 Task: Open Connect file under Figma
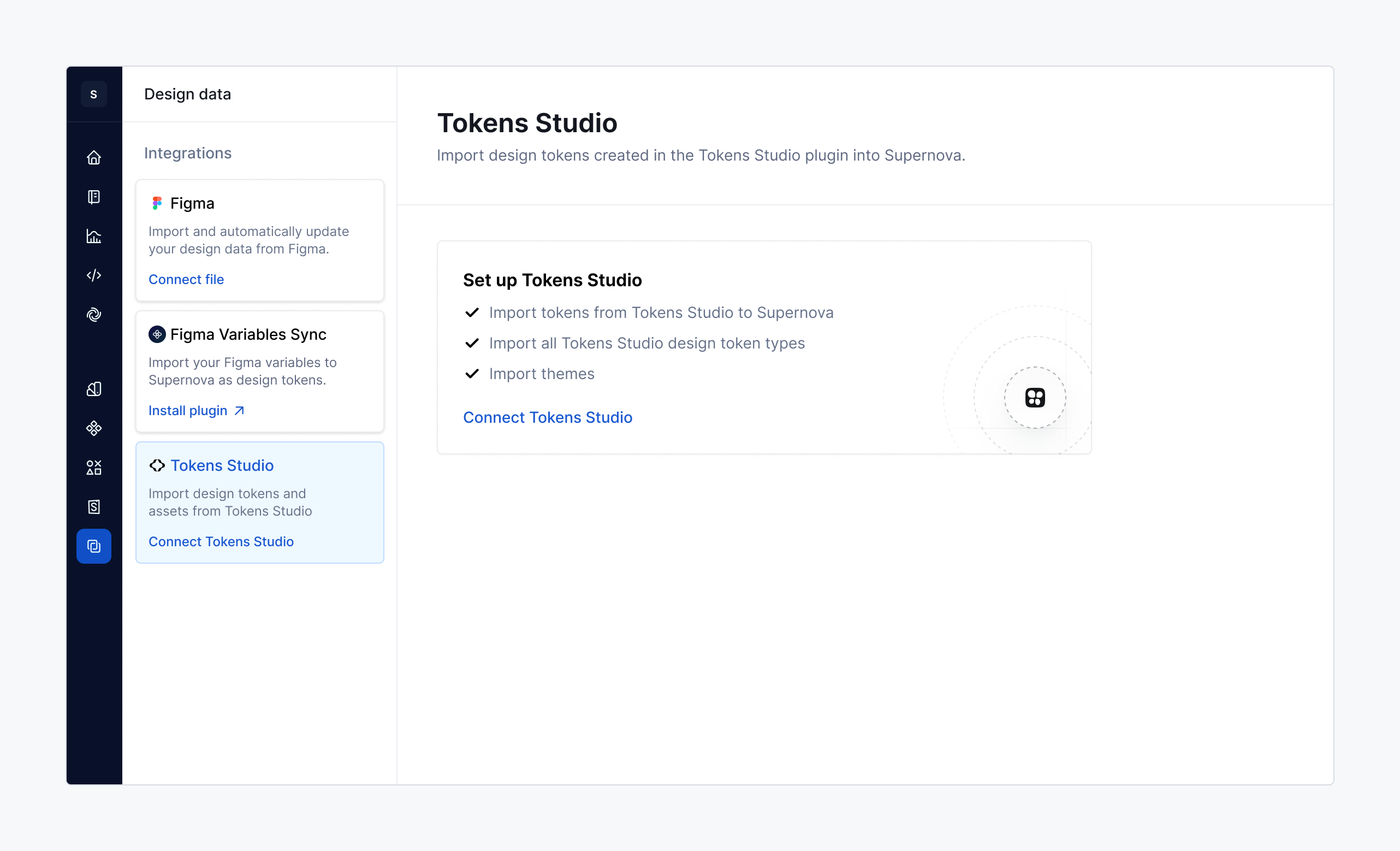[x=186, y=279]
